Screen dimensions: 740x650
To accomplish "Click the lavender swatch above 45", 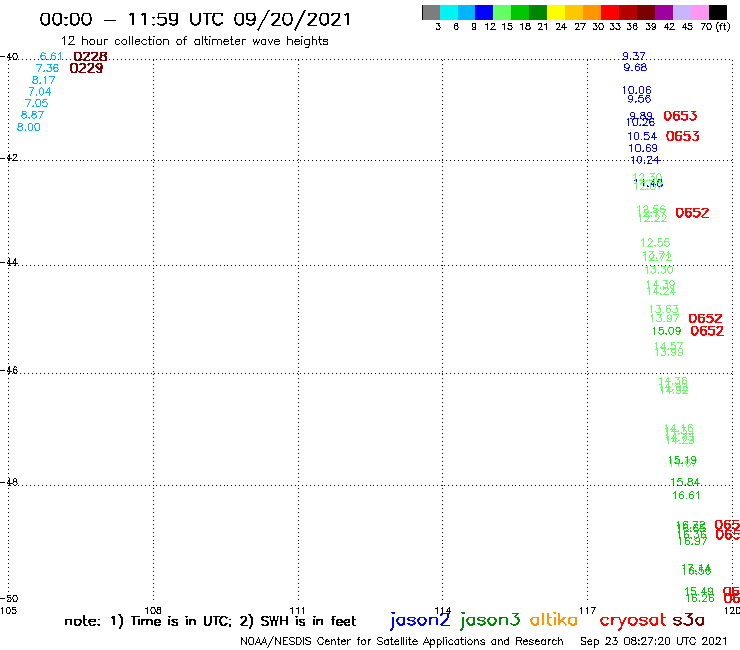I will click(681, 12).
